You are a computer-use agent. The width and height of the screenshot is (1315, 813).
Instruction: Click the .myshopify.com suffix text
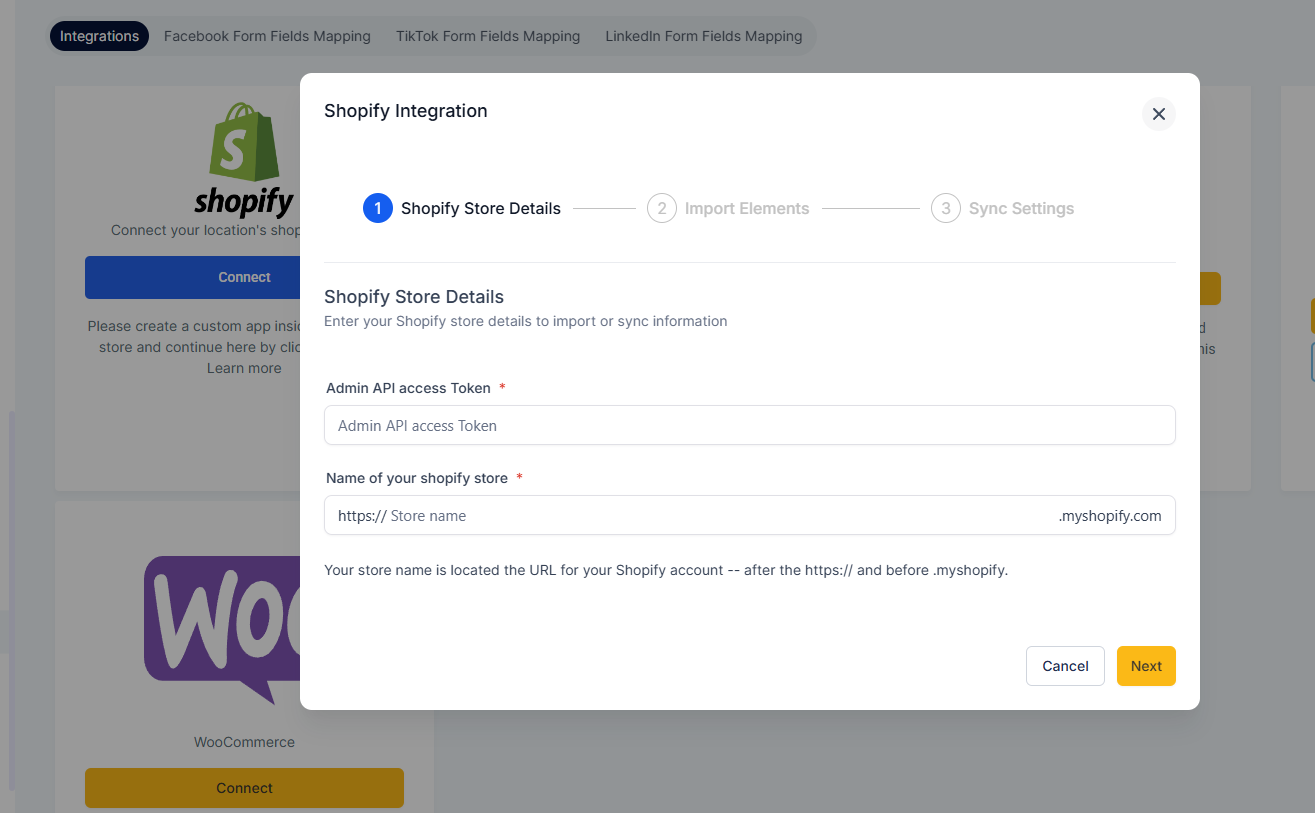tap(1110, 516)
